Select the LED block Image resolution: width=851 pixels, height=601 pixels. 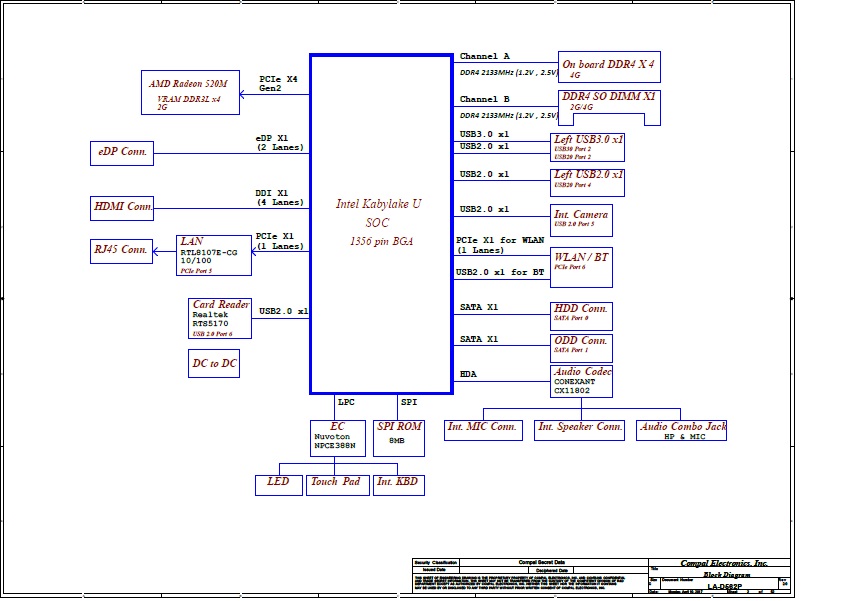(x=278, y=485)
